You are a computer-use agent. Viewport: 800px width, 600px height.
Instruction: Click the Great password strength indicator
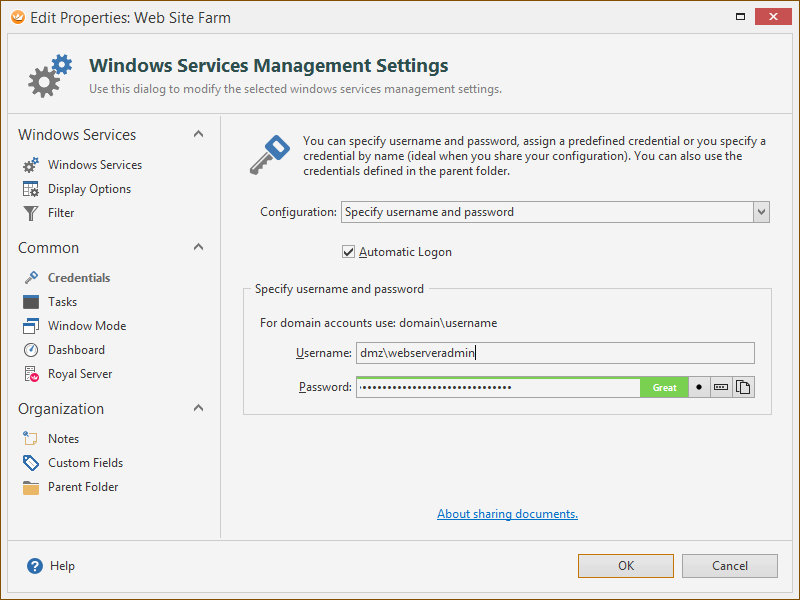coord(664,388)
